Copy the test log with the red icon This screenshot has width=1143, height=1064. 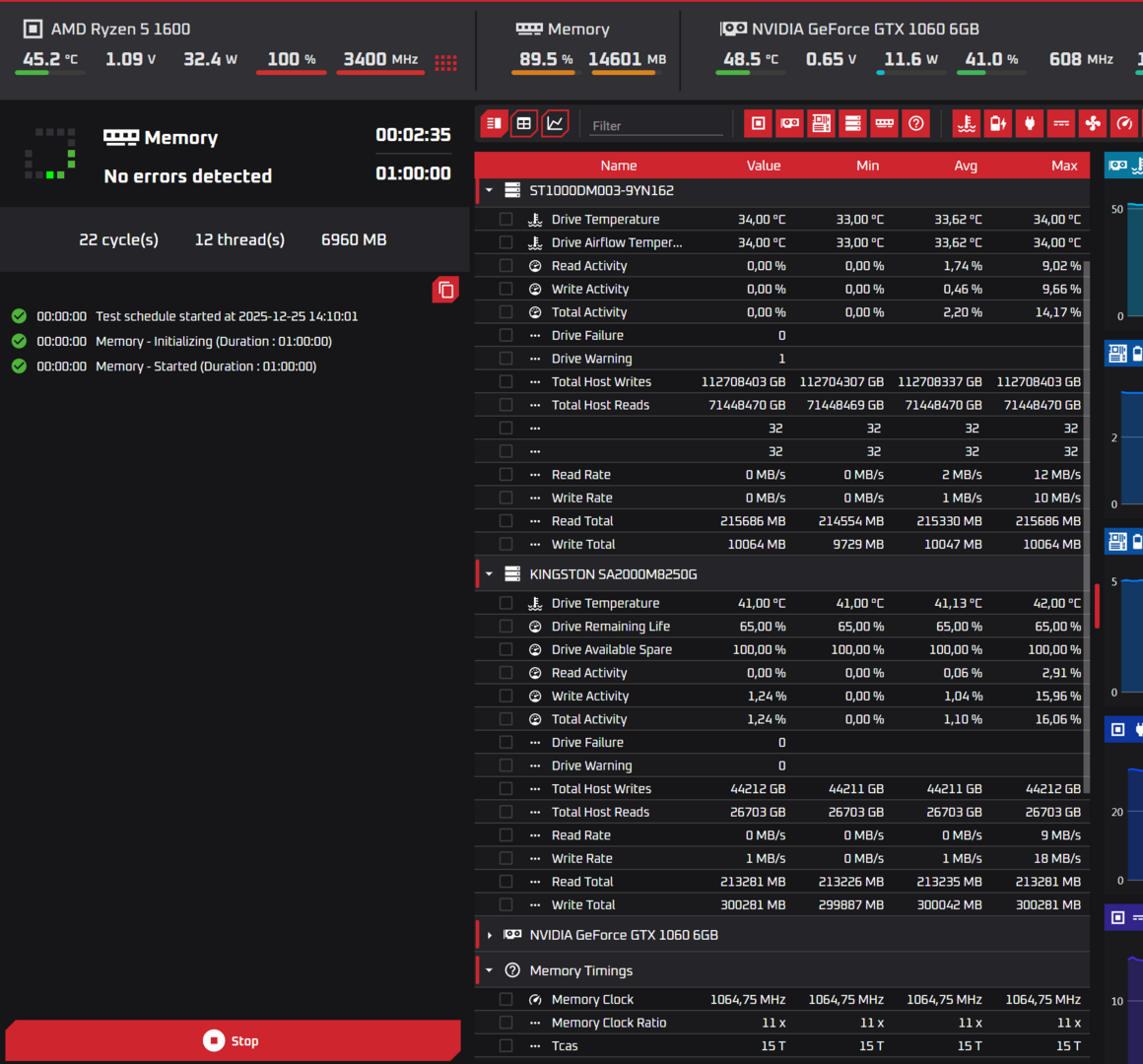(445, 290)
